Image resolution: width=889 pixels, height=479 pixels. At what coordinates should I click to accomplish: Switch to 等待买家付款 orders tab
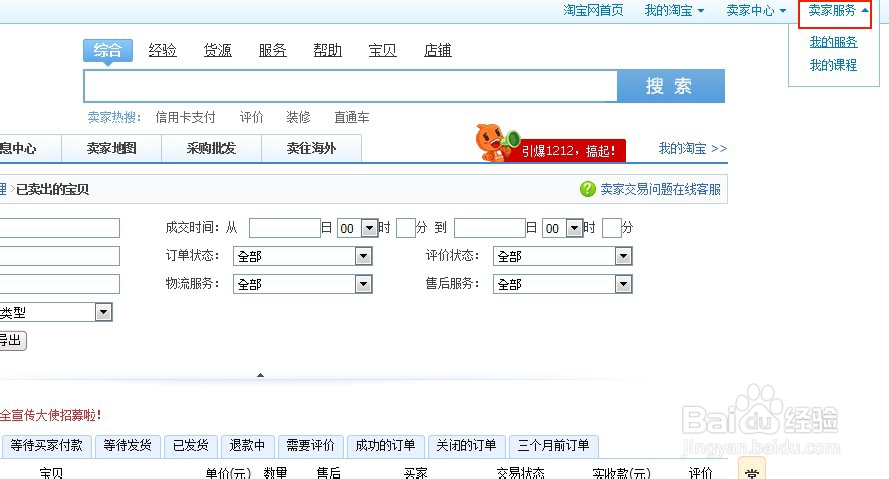46,446
